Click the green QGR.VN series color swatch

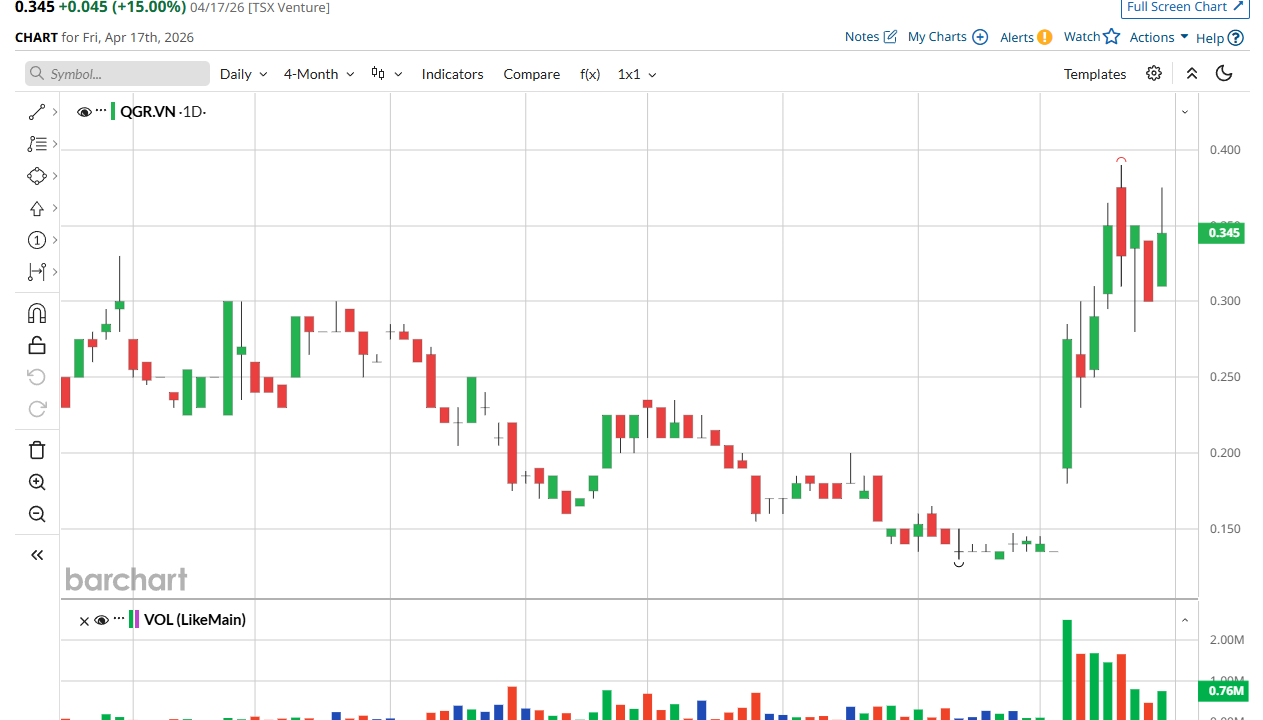click(x=113, y=112)
